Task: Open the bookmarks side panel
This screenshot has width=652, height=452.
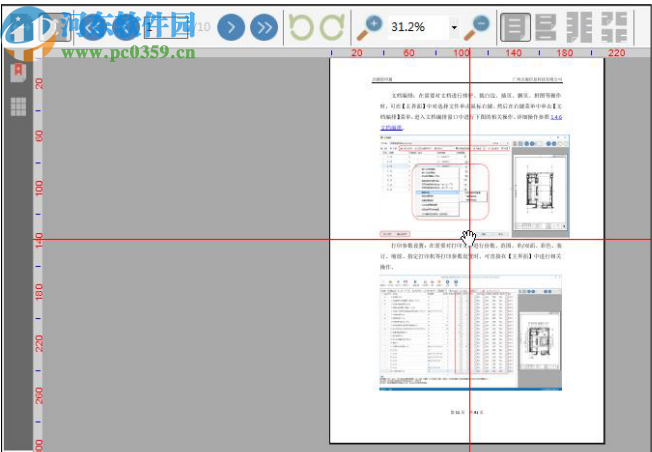Action: pyautogui.click(x=18, y=73)
